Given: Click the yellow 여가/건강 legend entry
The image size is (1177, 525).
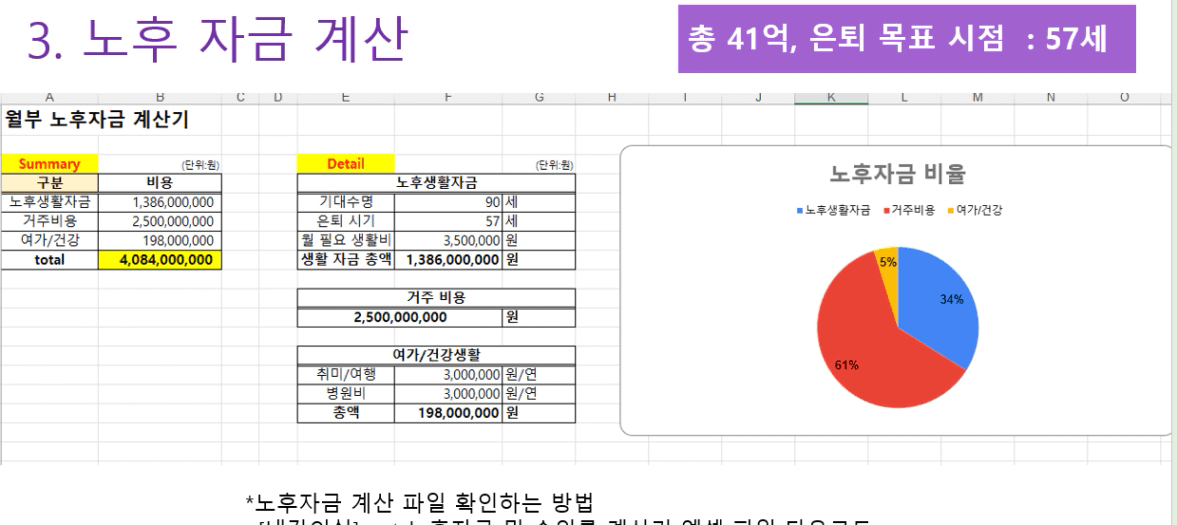Looking at the screenshot, I should click(975, 211).
